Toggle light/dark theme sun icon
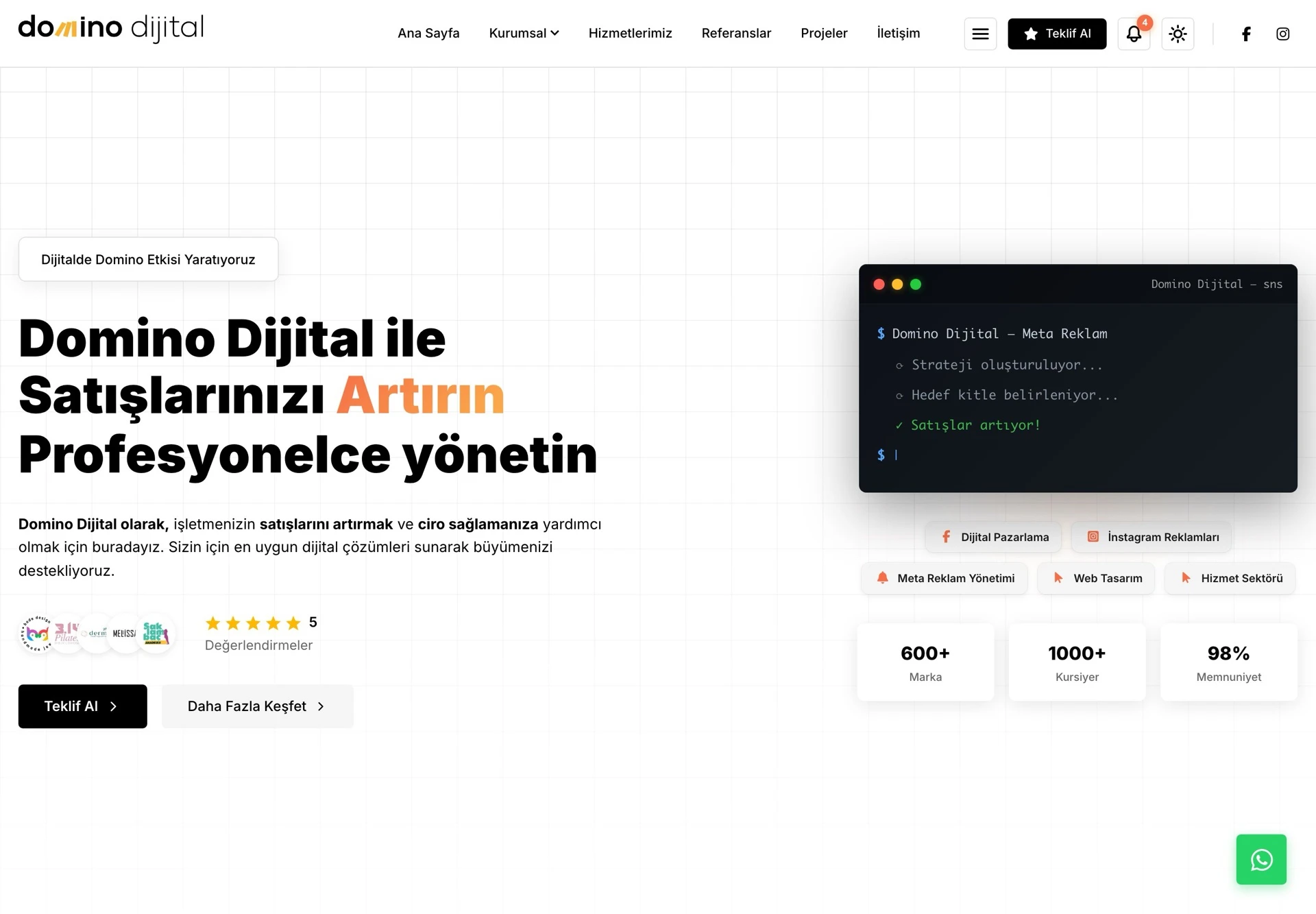 (1178, 34)
